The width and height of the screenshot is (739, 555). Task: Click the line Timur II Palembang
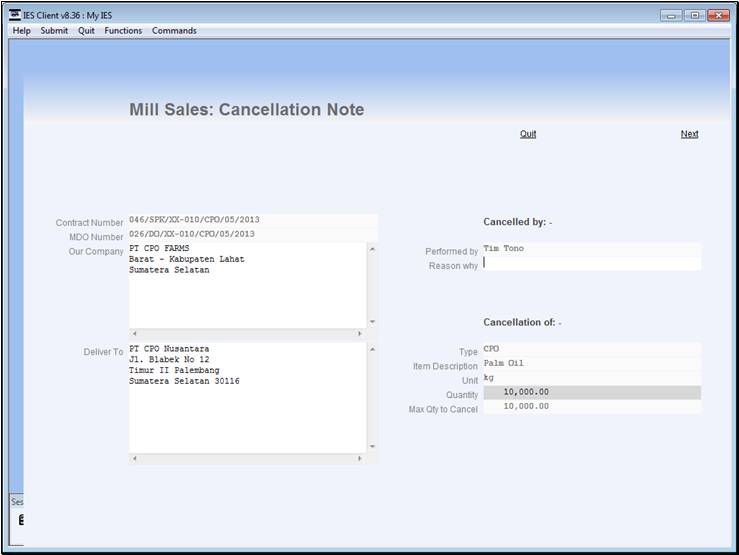(174, 370)
